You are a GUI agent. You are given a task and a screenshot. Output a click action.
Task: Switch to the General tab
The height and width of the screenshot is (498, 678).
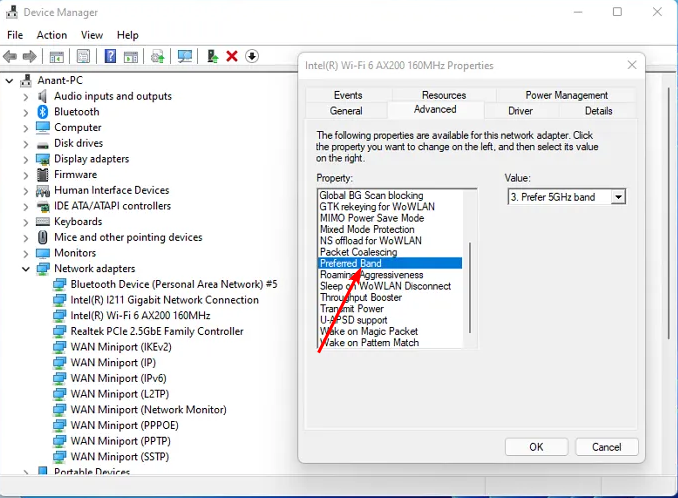coord(346,111)
